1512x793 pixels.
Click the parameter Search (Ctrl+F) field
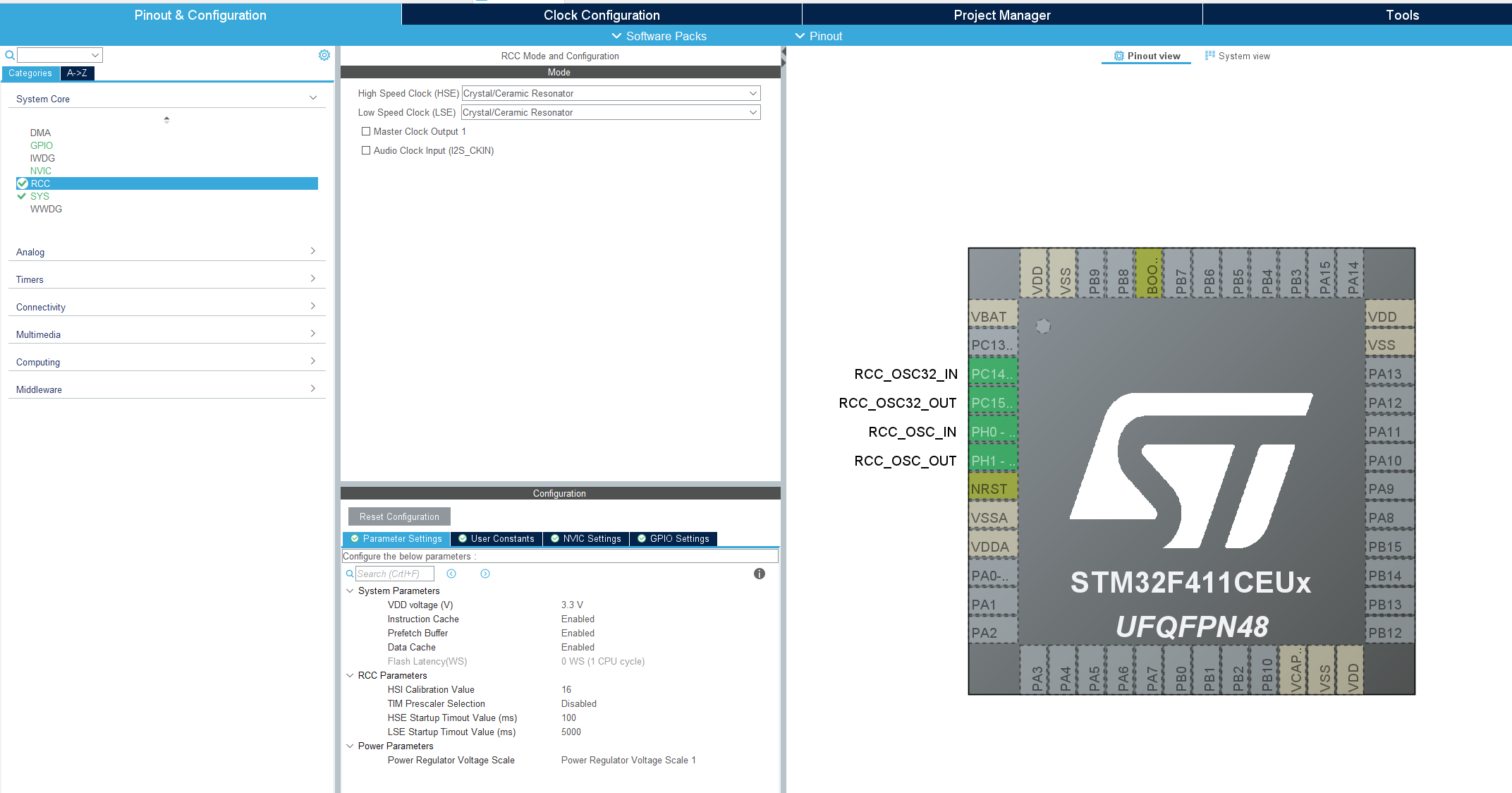pos(394,574)
